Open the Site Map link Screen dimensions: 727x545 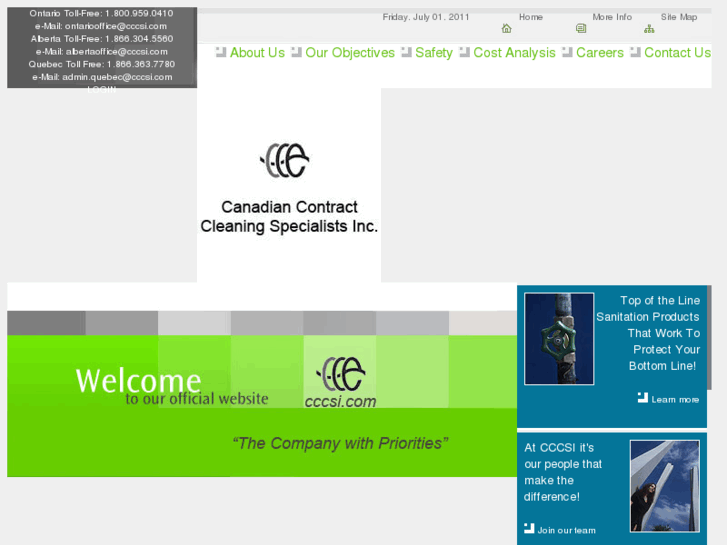tap(679, 17)
